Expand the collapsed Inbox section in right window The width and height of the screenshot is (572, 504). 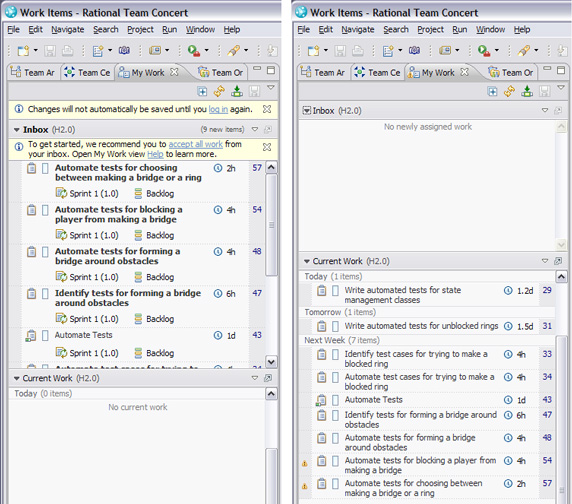pyautogui.click(x=307, y=111)
